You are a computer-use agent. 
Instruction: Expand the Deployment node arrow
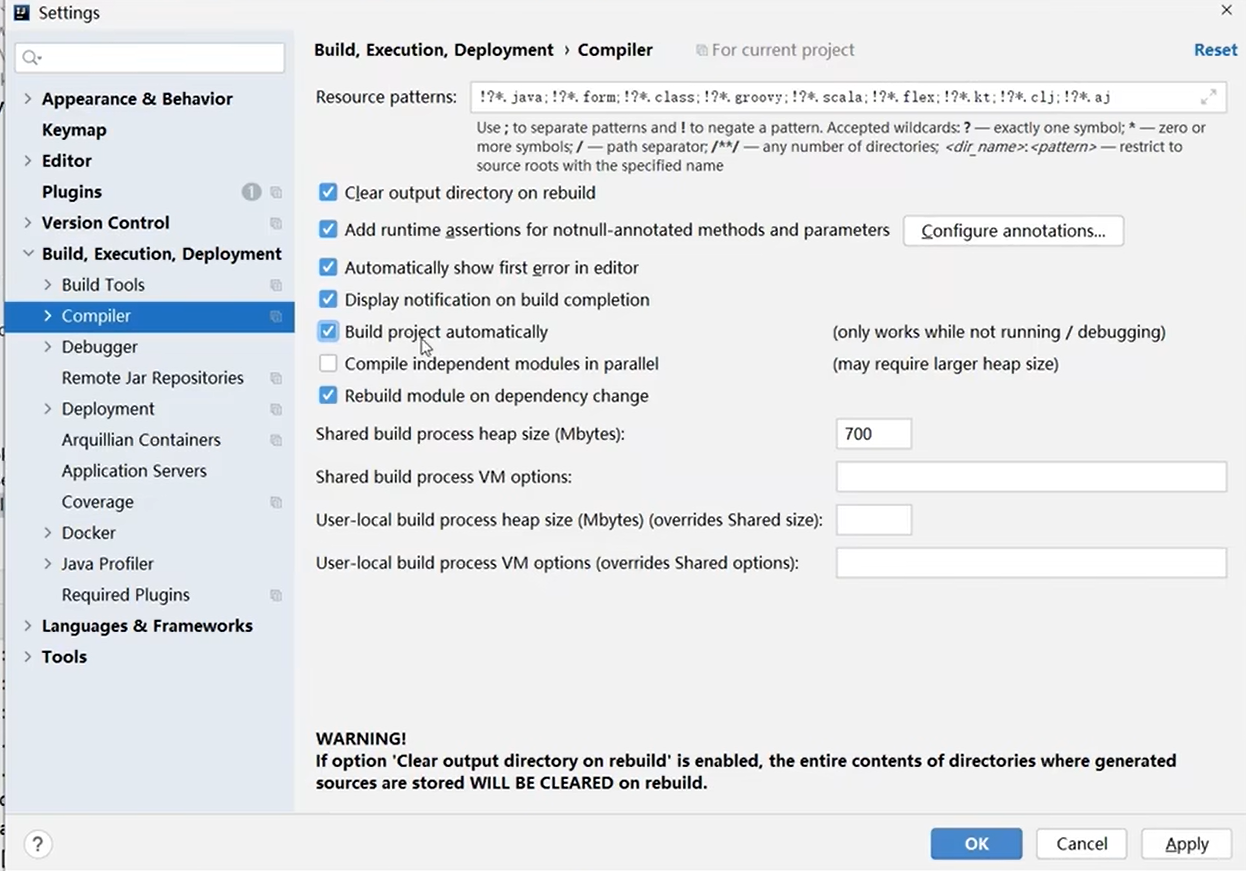coord(47,408)
